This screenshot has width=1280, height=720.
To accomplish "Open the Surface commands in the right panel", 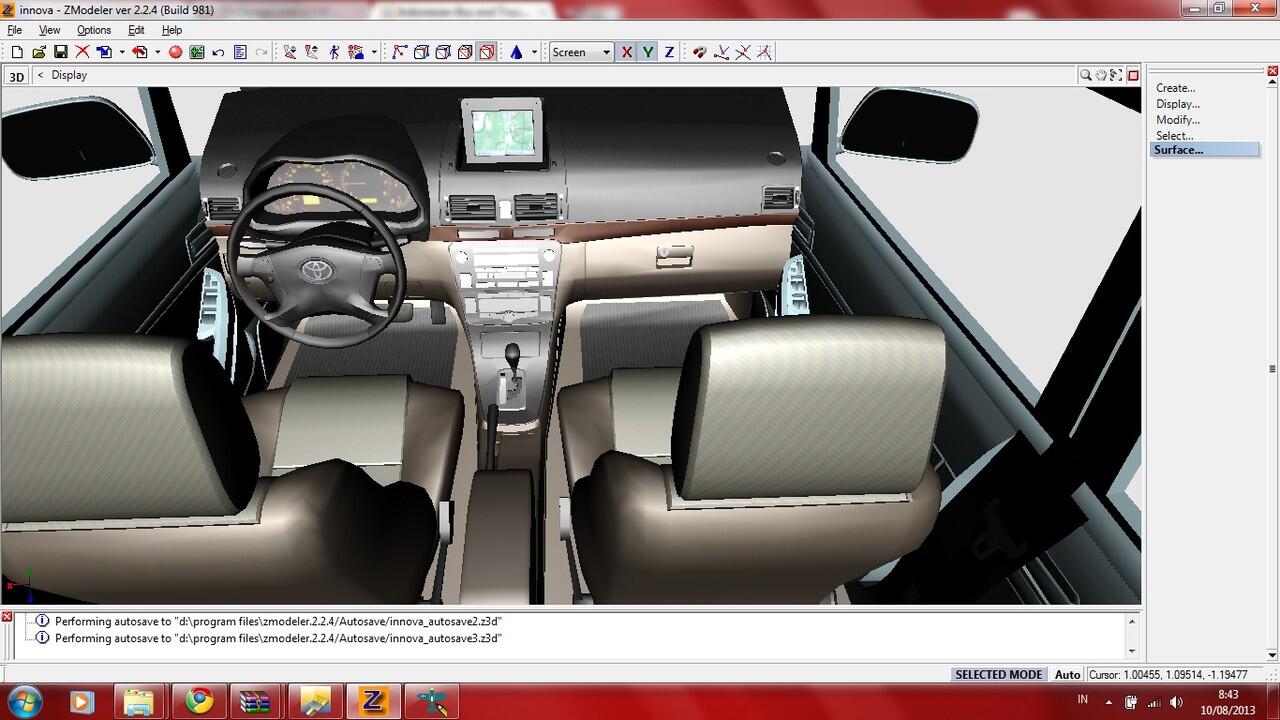I will coord(1176,149).
